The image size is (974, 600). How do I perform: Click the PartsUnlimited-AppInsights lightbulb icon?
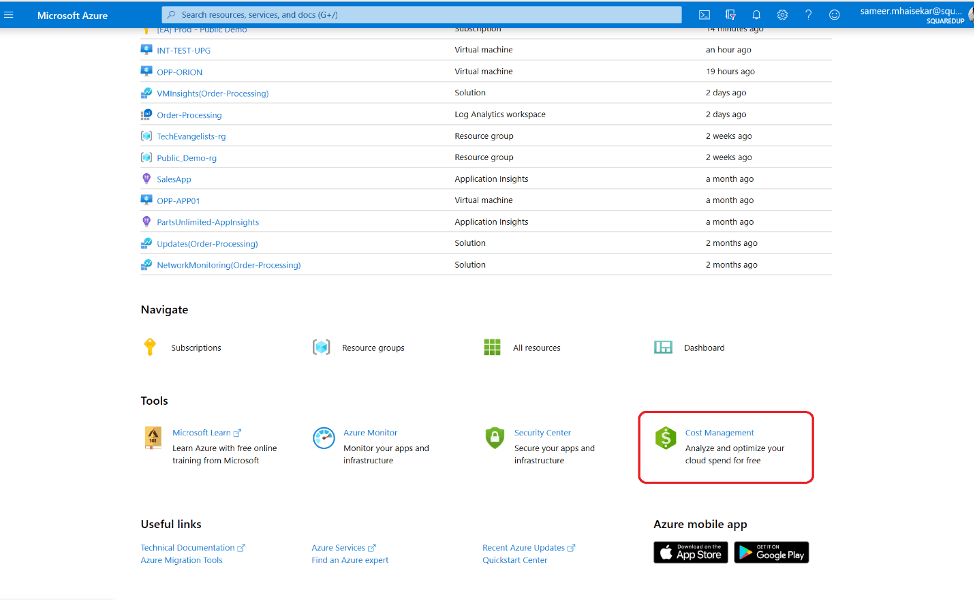(x=147, y=222)
